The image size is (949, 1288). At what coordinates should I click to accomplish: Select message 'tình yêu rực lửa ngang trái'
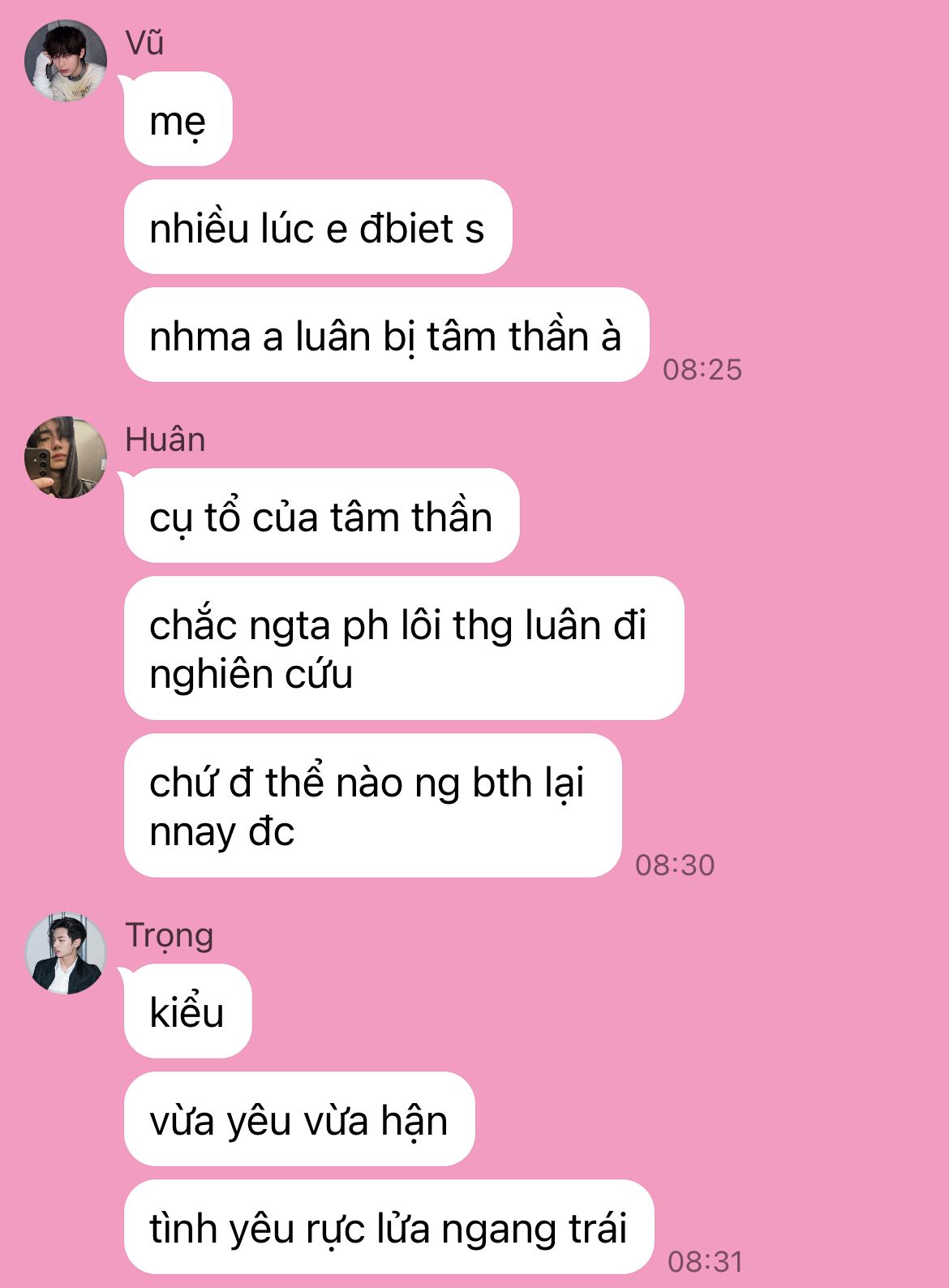(389, 1227)
